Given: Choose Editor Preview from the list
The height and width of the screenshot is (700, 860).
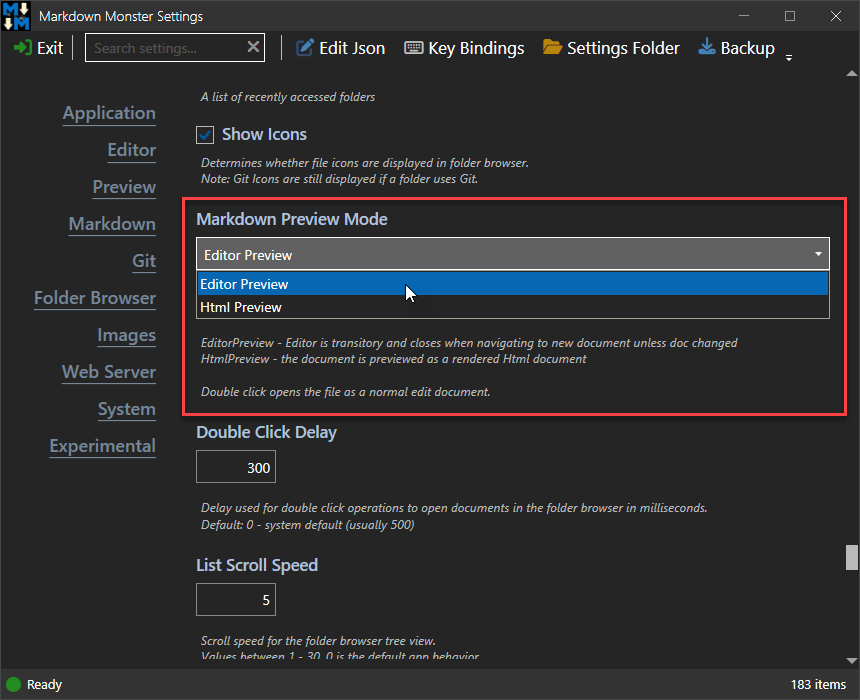Looking at the screenshot, I should pos(512,284).
